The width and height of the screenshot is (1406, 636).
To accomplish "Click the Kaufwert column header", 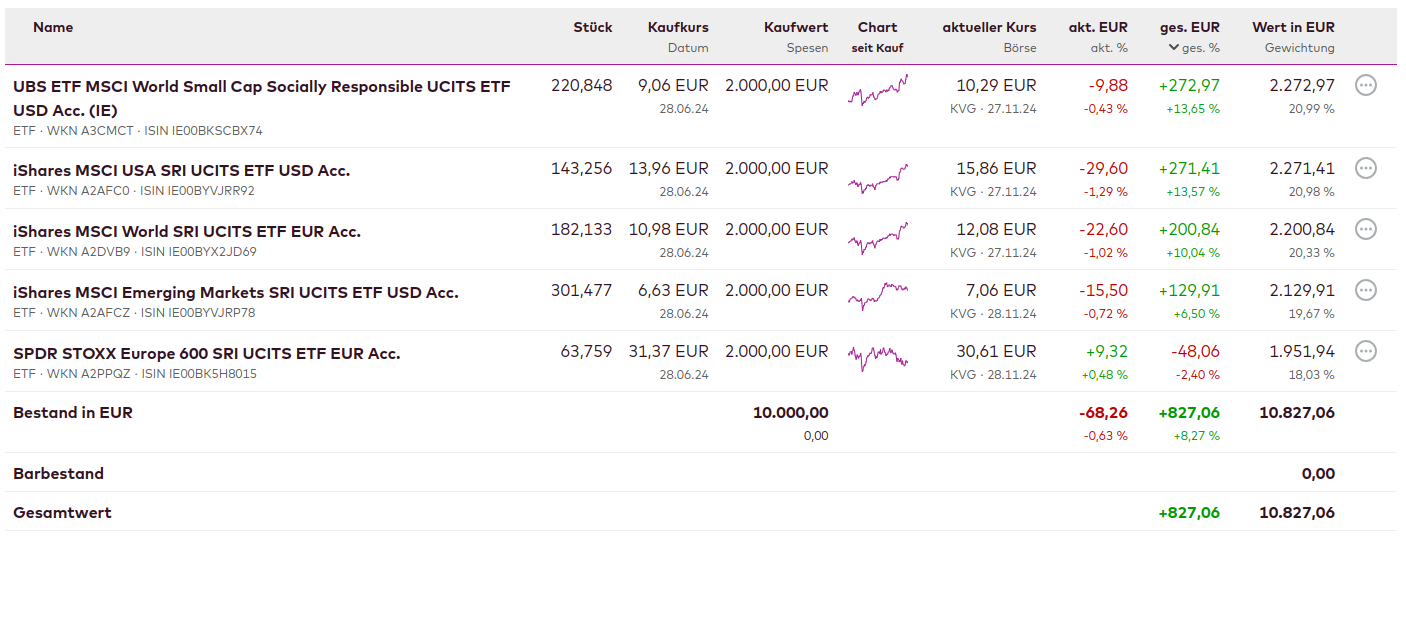I will point(796,28).
